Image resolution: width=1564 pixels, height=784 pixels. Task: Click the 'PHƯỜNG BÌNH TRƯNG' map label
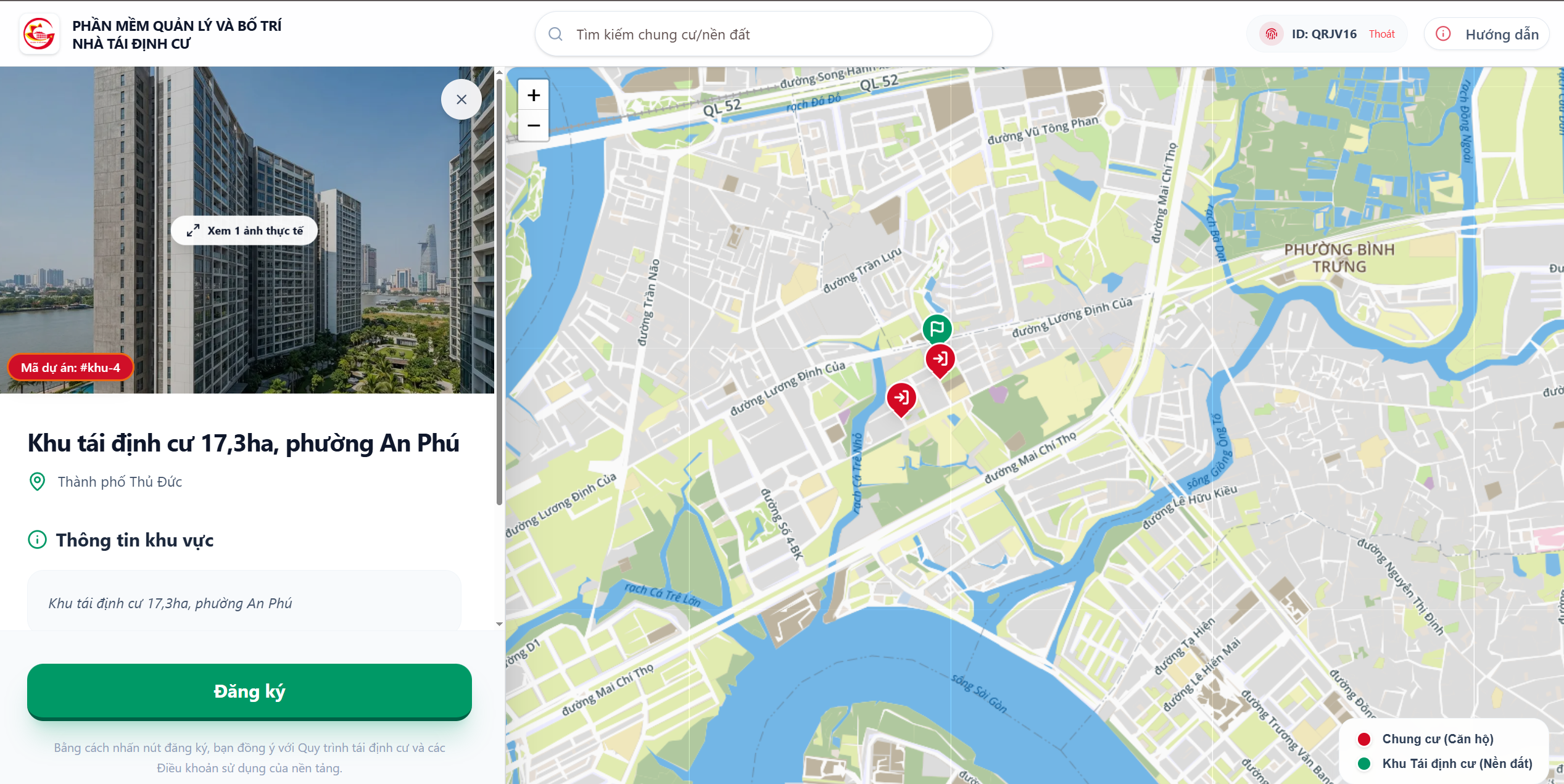tap(1339, 258)
